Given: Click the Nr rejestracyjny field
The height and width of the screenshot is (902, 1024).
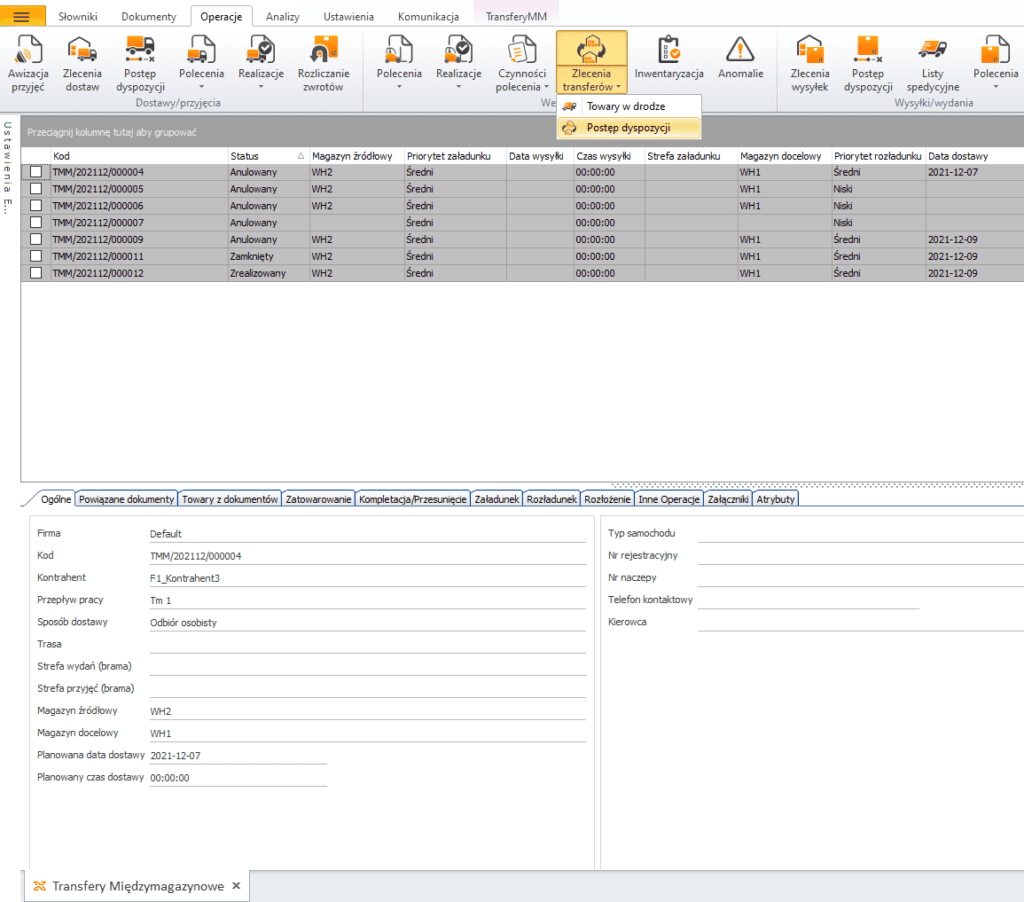Looking at the screenshot, I should (x=860, y=556).
